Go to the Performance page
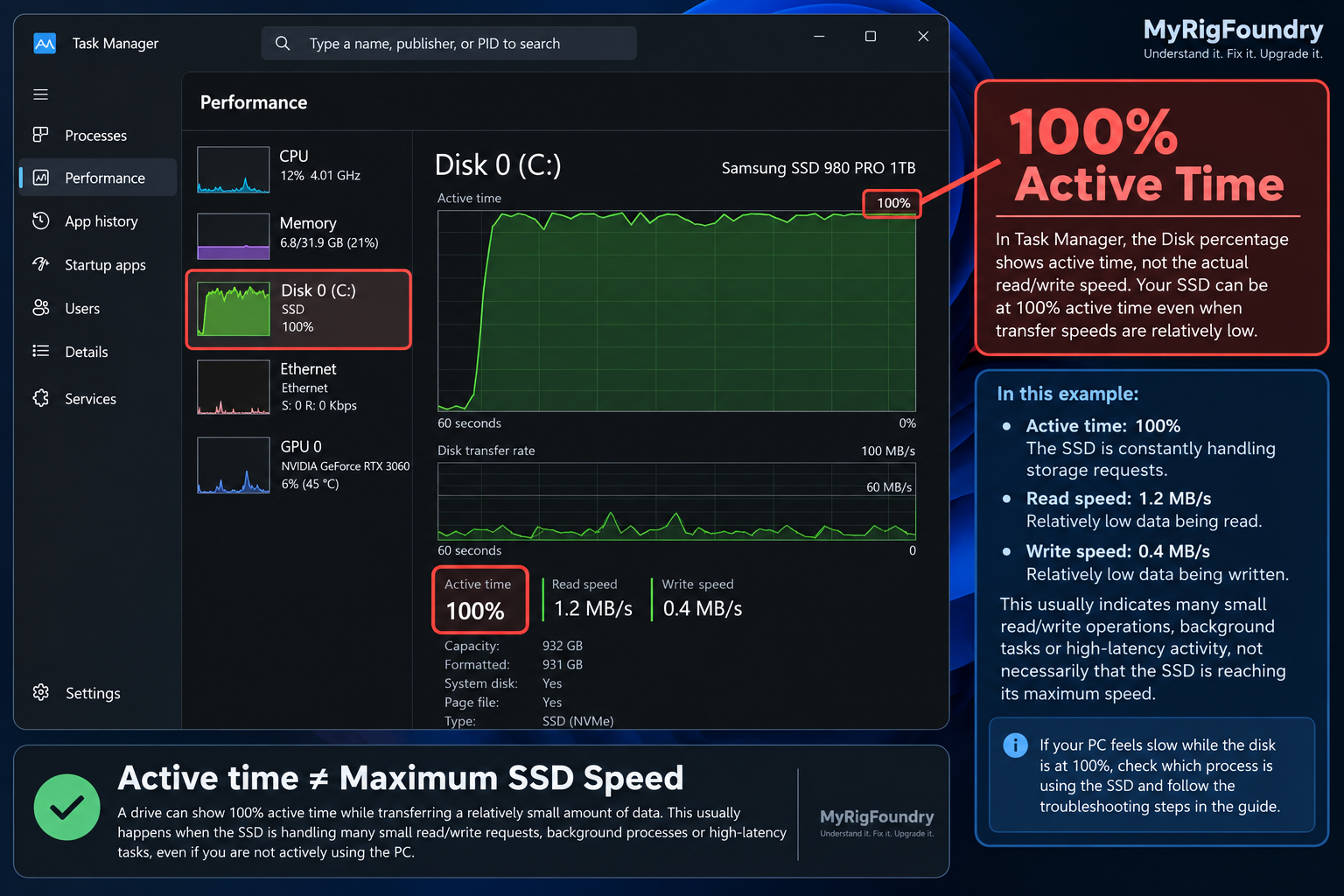Image resolution: width=1344 pixels, height=896 pixels. [x=96, y=178]
